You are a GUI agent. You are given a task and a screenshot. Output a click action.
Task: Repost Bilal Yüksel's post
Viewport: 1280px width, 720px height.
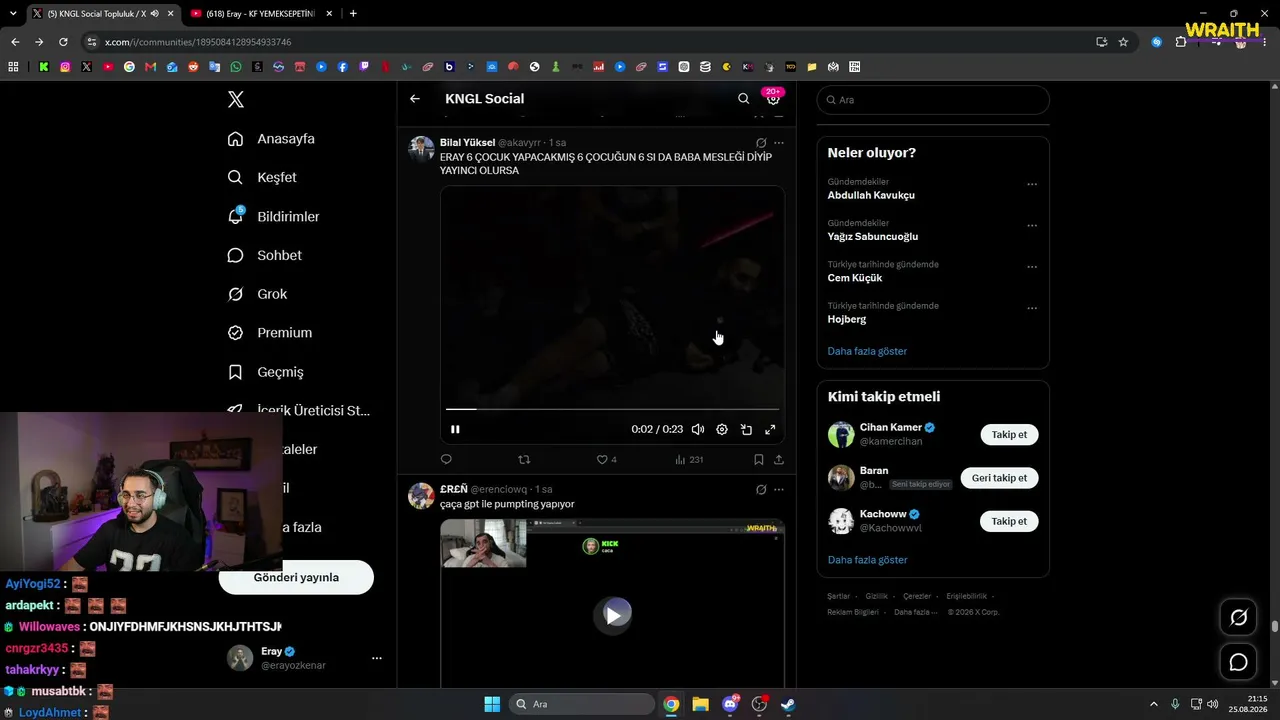[524, 460]
